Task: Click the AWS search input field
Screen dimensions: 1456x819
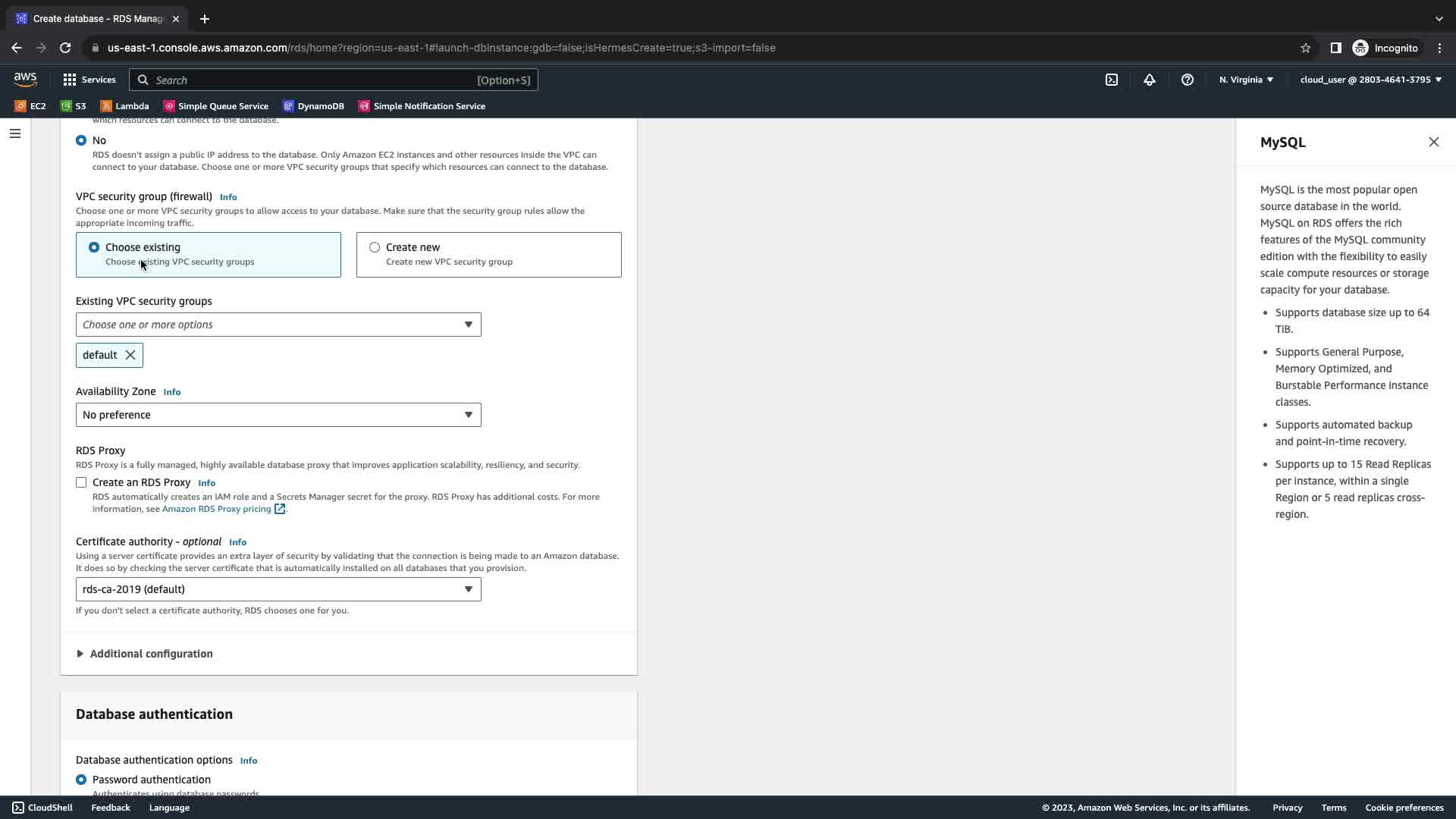Action: pos(311,80)
